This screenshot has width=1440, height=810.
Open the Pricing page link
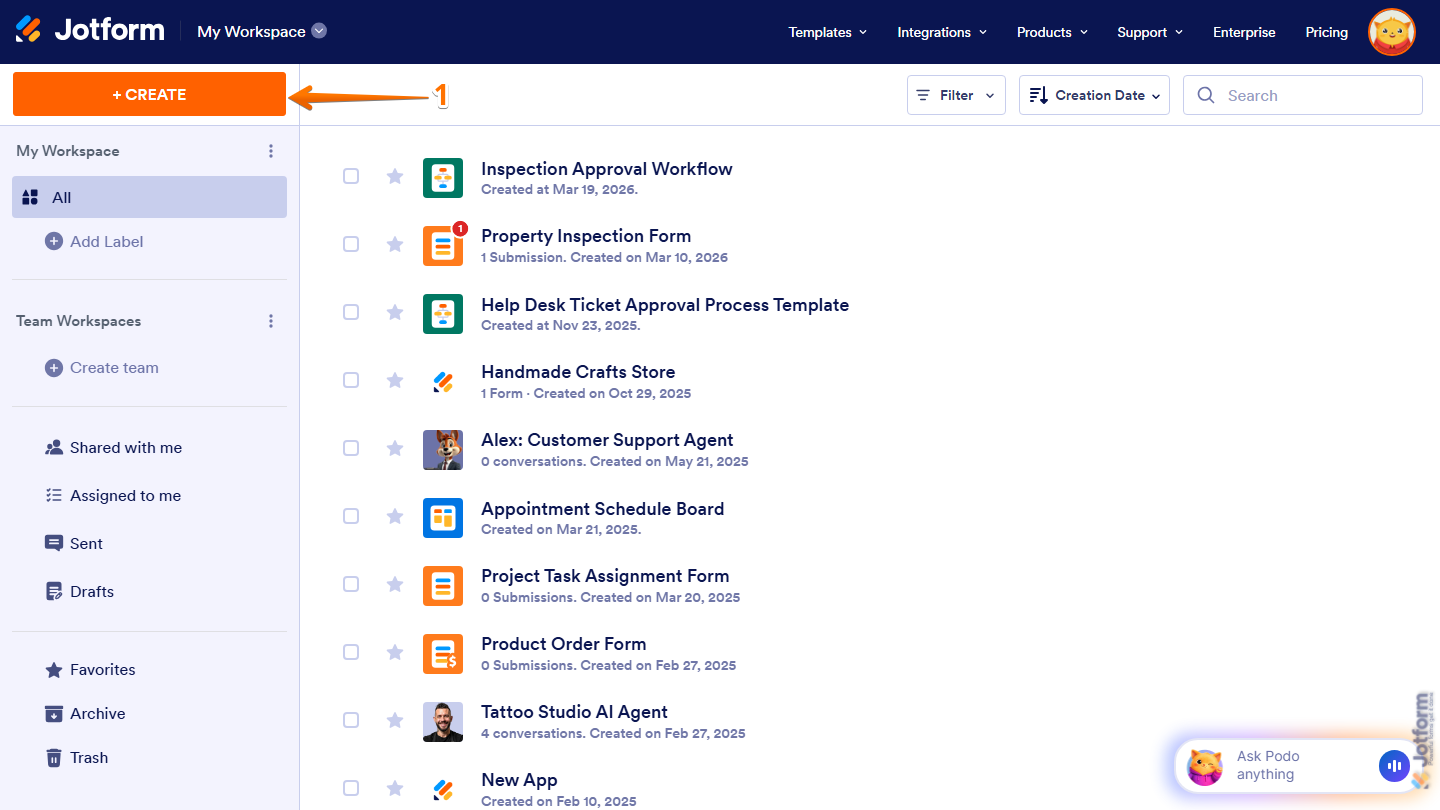(1326, 31)
